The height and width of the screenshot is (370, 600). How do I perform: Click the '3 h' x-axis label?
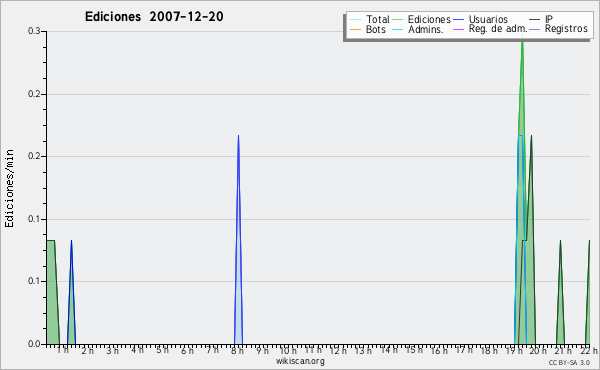coord(112,350)
